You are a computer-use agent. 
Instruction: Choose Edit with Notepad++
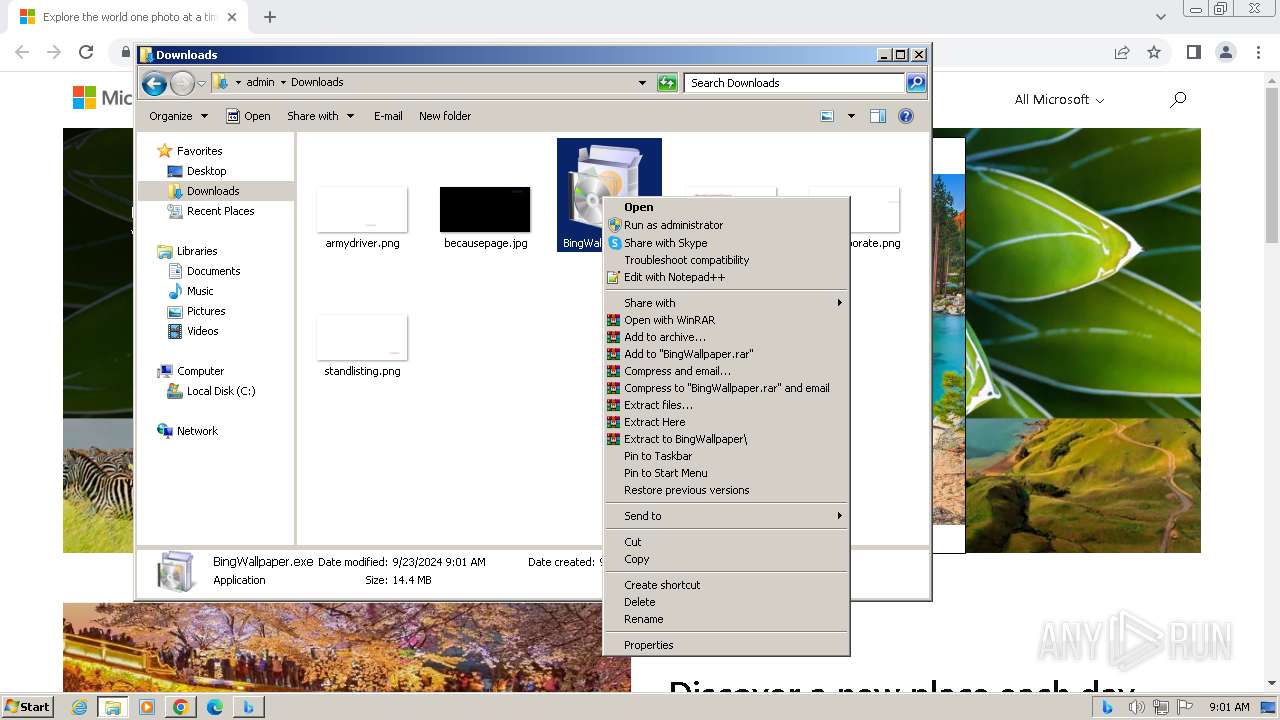click(x=727, y=277)
